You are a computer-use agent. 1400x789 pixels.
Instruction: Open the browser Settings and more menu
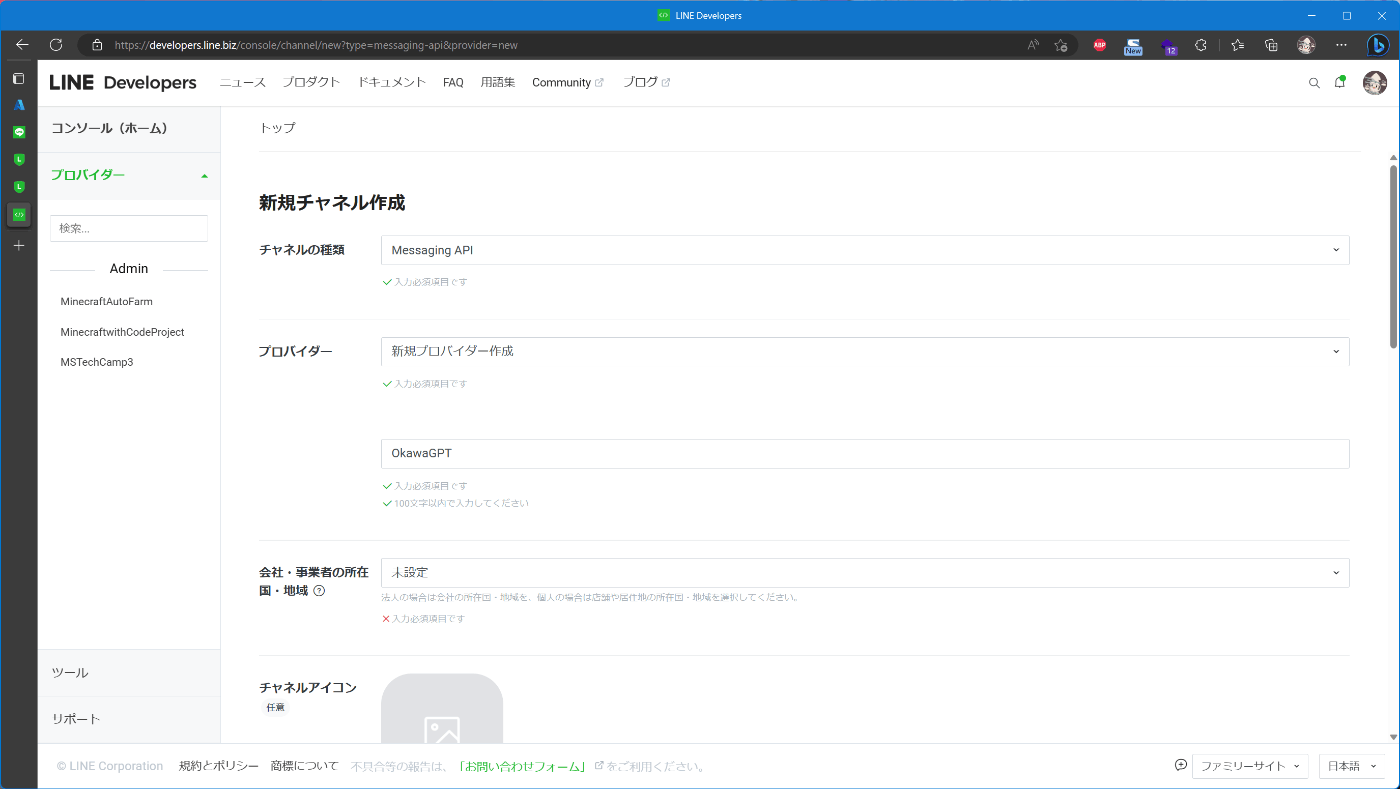click(1342, 45)
